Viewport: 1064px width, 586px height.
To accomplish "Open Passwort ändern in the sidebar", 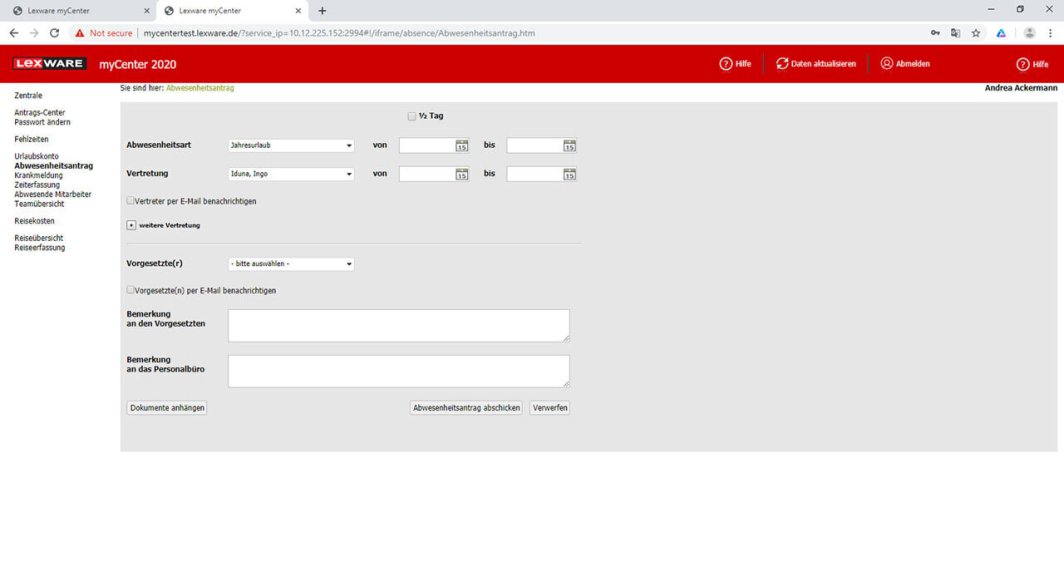I will (42, 122).
